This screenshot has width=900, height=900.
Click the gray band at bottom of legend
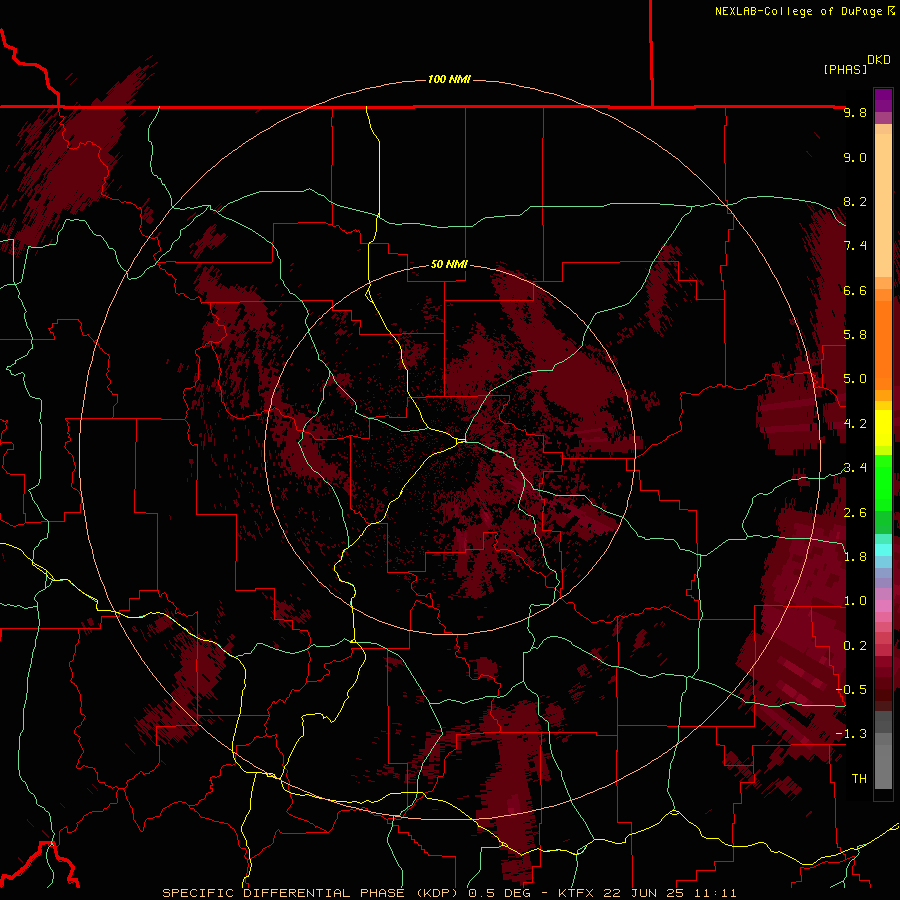pyautogui.click(x=883, y=750)
